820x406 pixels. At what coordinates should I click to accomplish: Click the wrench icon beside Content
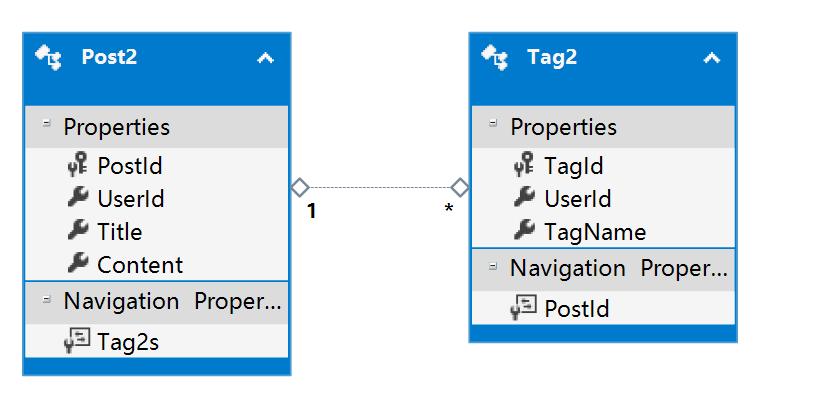point(78,265)
